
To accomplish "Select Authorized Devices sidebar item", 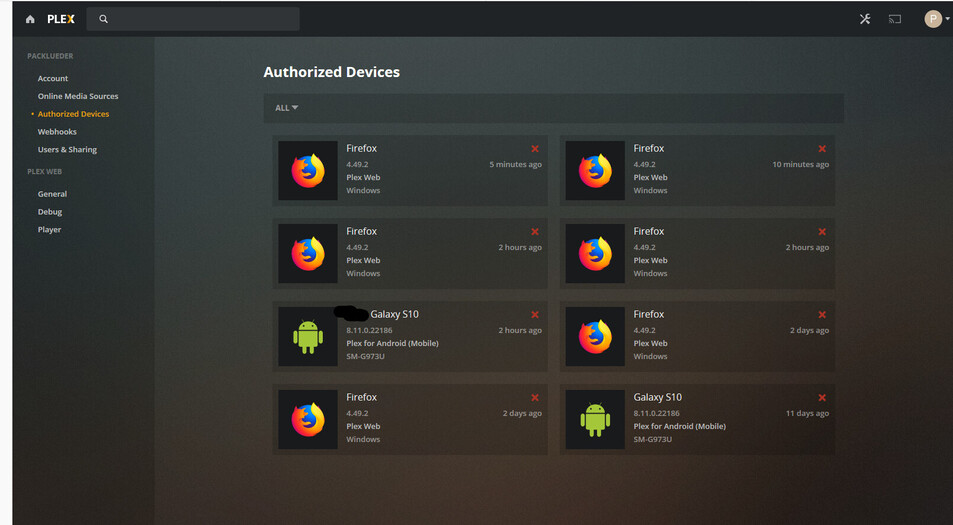I will pyautogui.click(x=74, y=114).
